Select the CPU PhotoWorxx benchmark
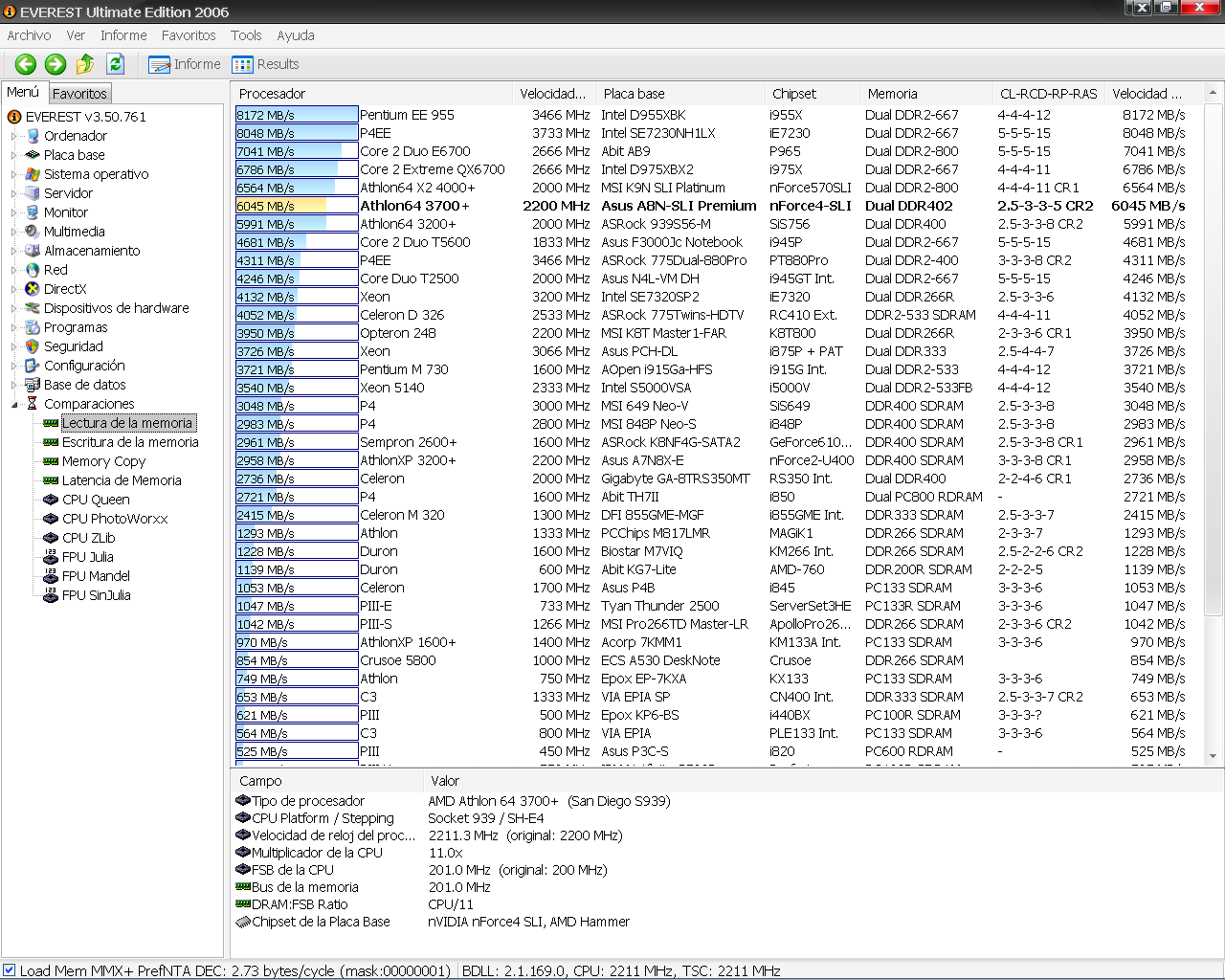 tap(115, 519)
